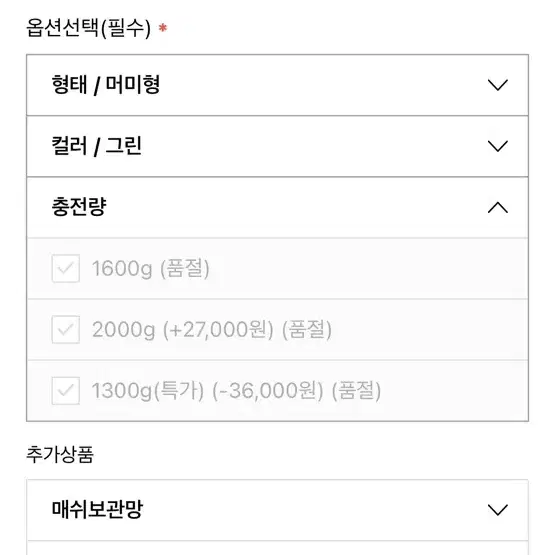Click the chevron arrow in 매쉬보관망 row
Screen dimensions: 555x555
click(x=498, y=510)
